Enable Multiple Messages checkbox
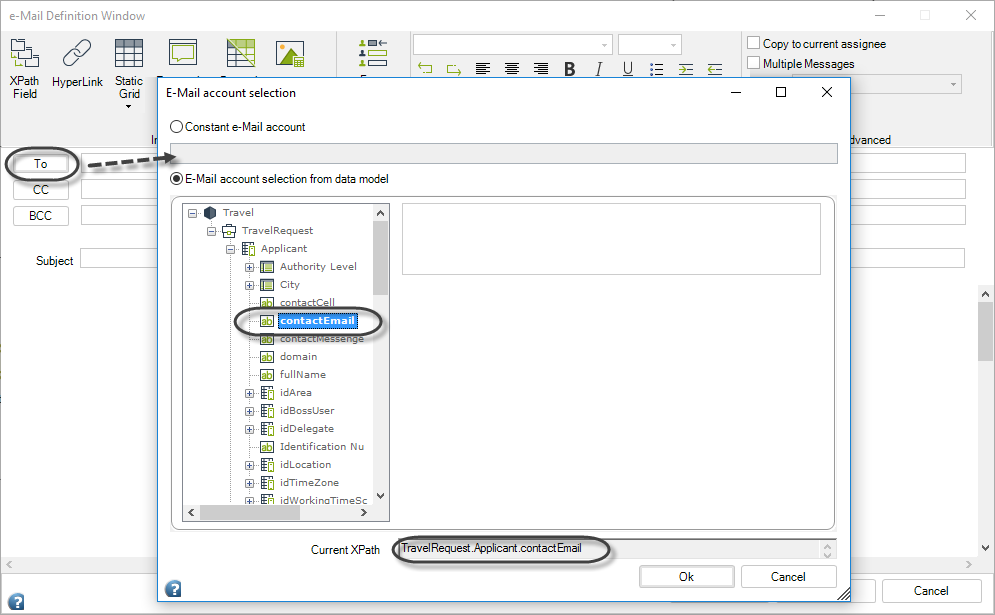 (753, 63)
